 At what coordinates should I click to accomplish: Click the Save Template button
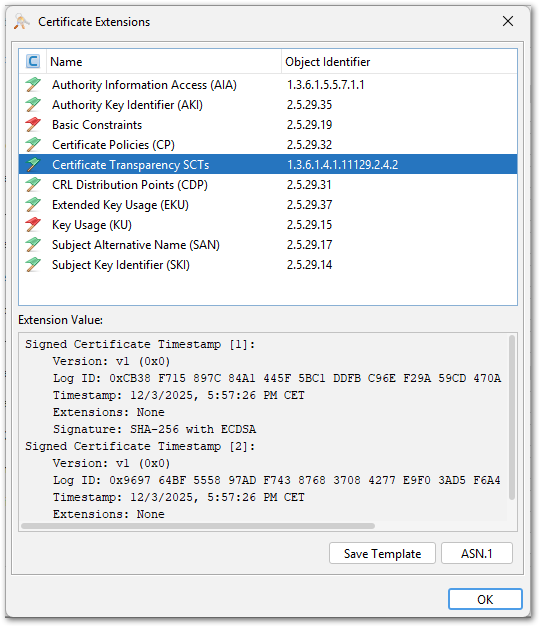[382, 553]
